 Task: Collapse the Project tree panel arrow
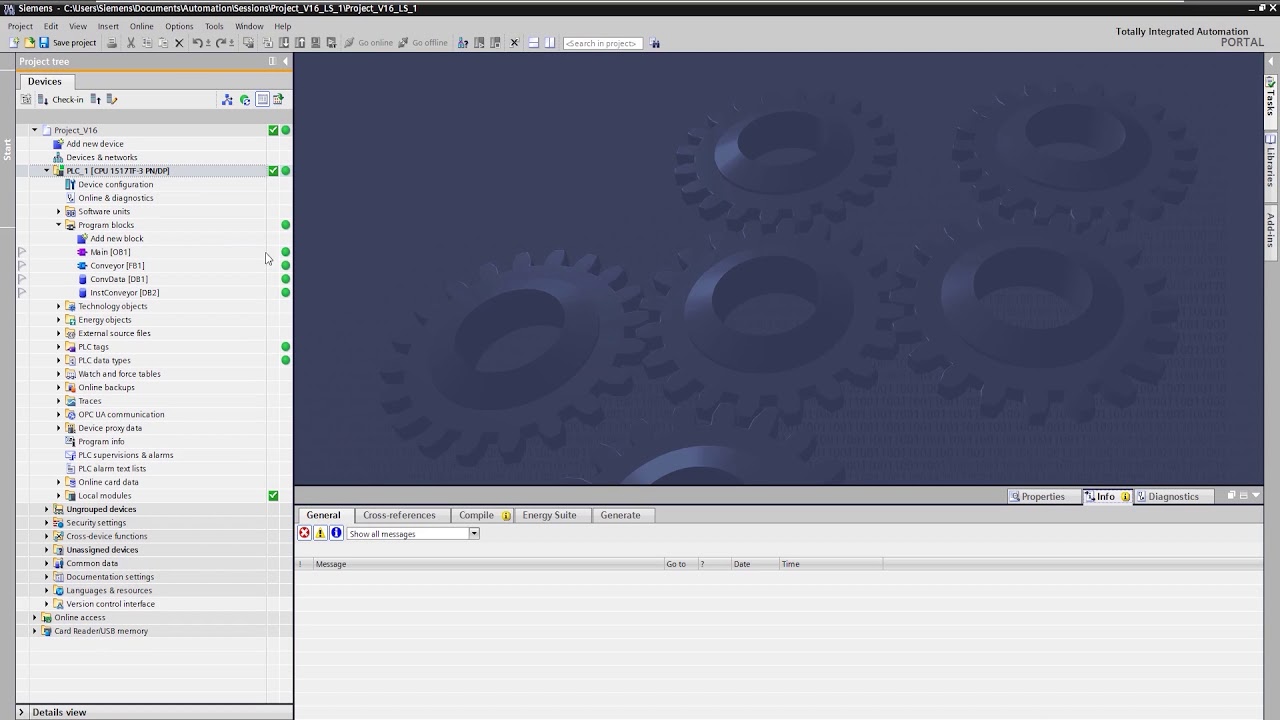(285, 61)
